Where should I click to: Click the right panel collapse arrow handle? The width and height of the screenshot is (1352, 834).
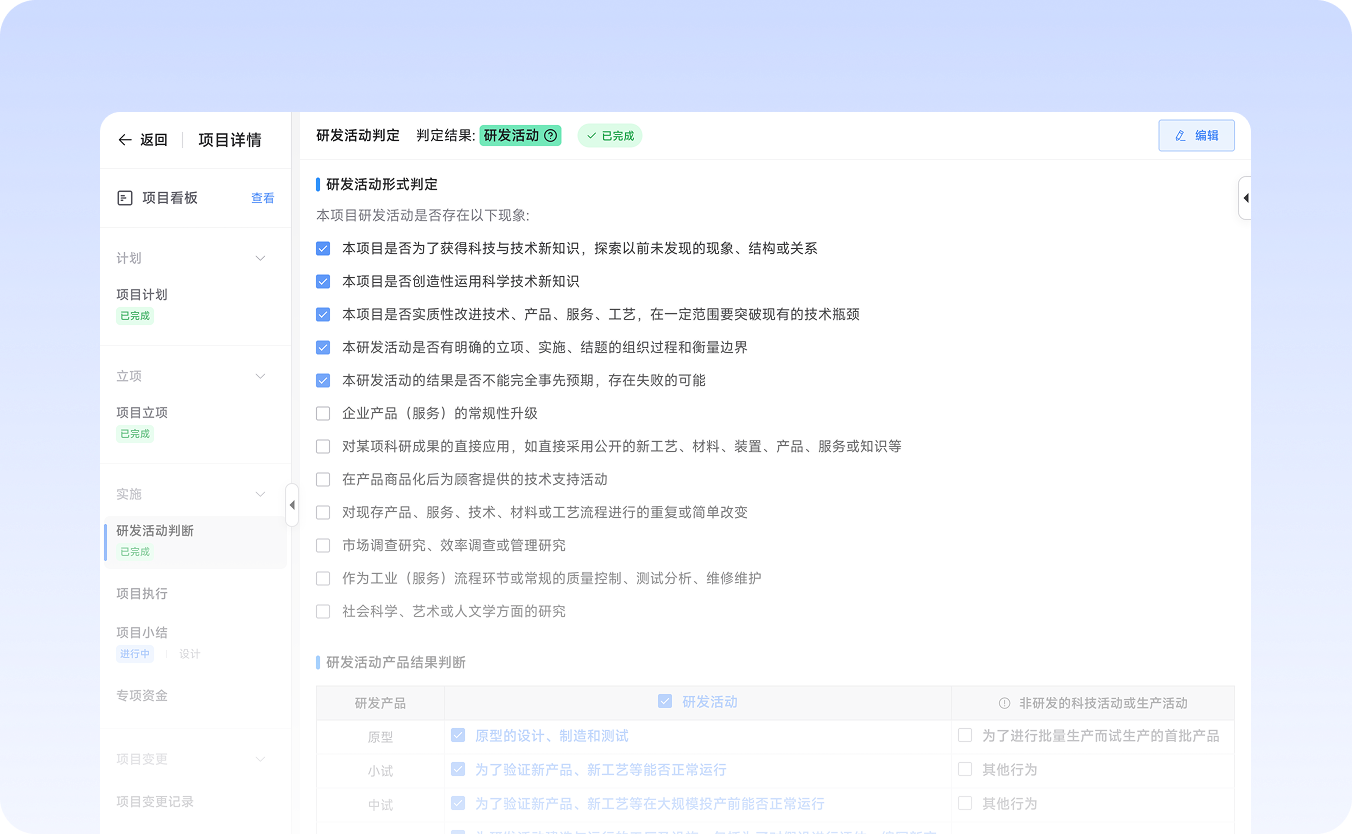point(1245,198)
